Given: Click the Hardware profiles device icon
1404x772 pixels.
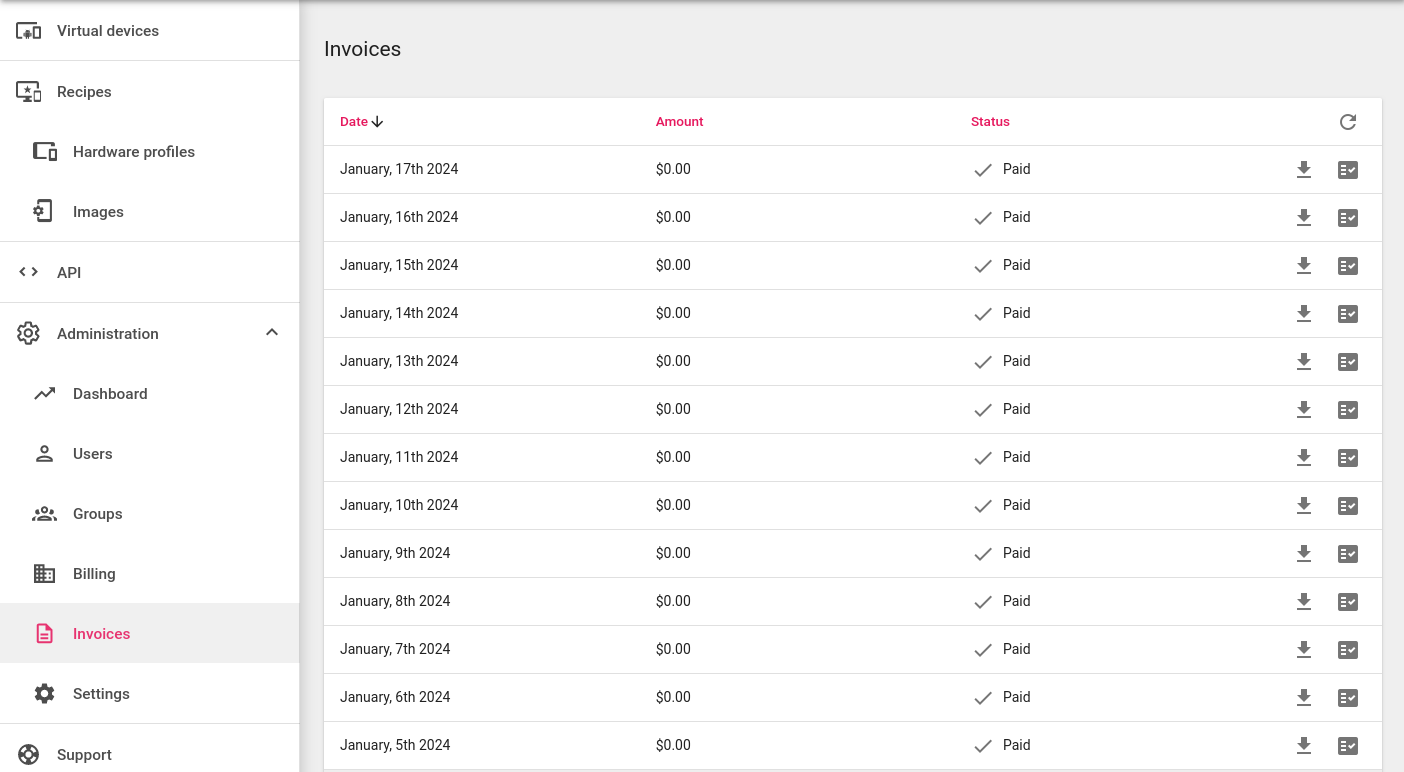Looking at the screenshot, I should (x=44, y=151).
